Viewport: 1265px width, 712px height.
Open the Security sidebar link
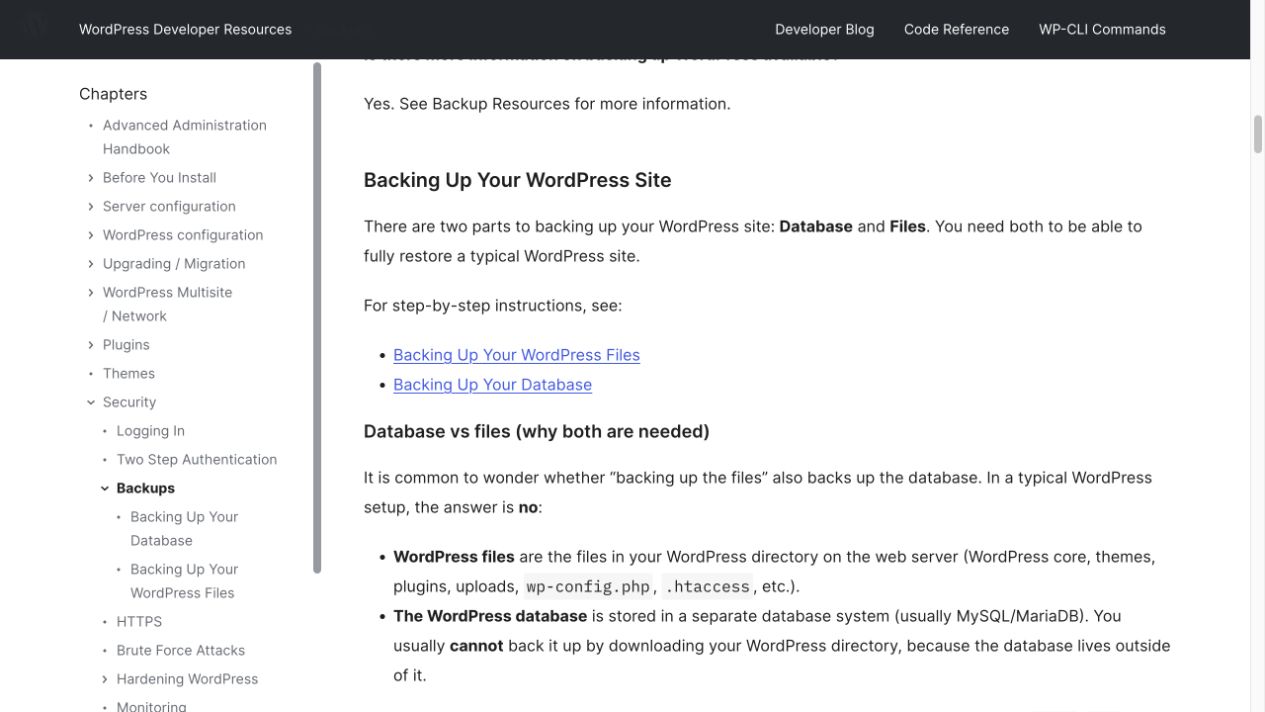coord(129,402)
